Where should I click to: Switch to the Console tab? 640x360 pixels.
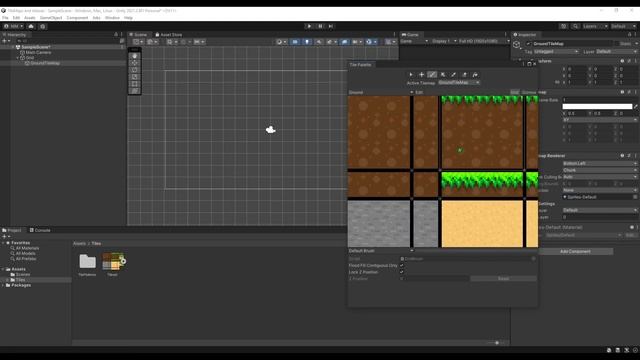coord(40,230)
